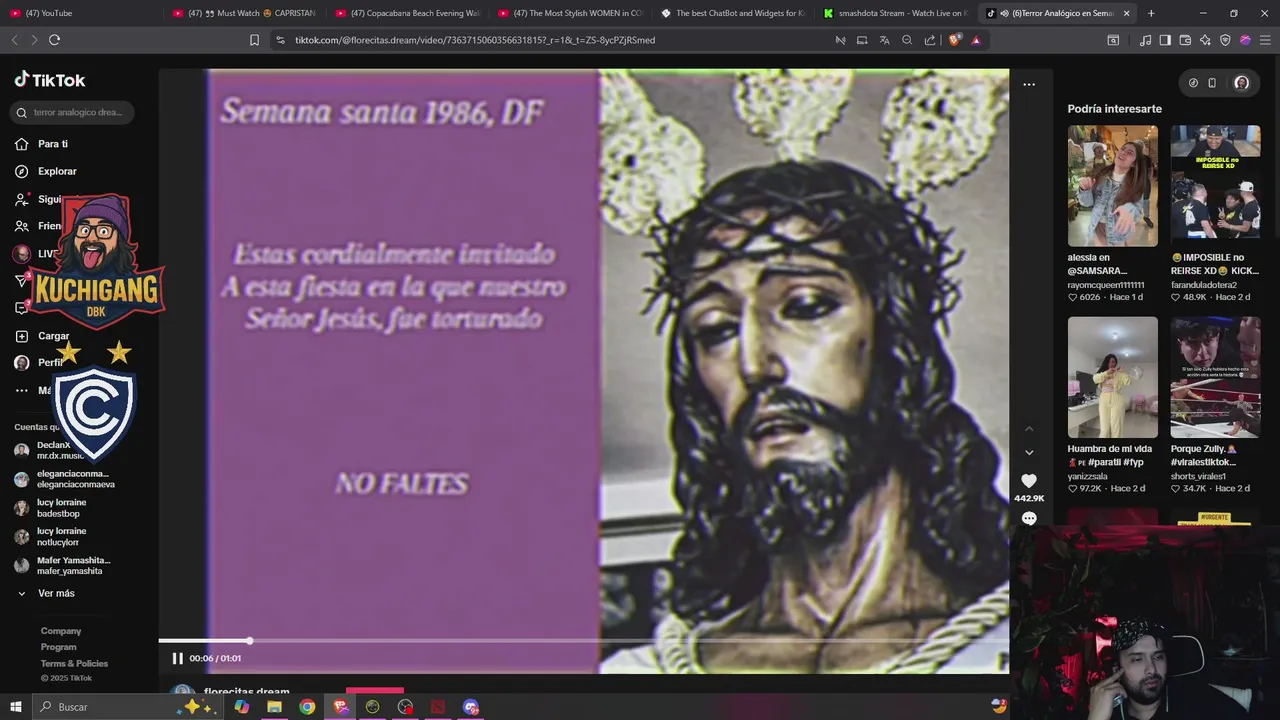The height and width of the screenshot is (720, 1280).
Task: Open video options three-dot menu
Action: [x=1029, y=84]
